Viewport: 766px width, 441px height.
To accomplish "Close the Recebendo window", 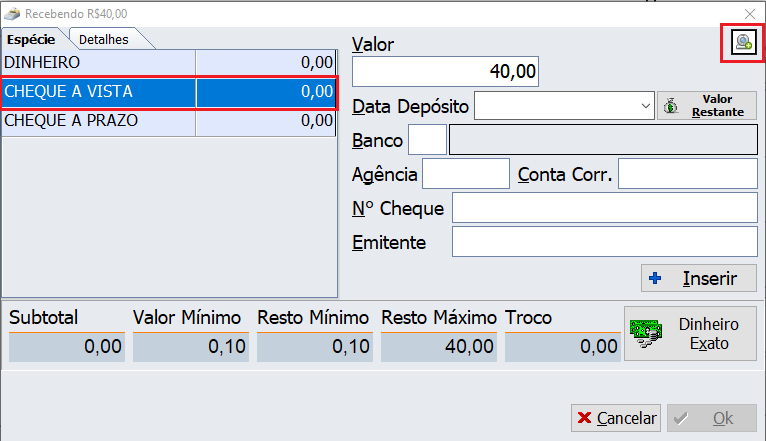I will [750, 13].
